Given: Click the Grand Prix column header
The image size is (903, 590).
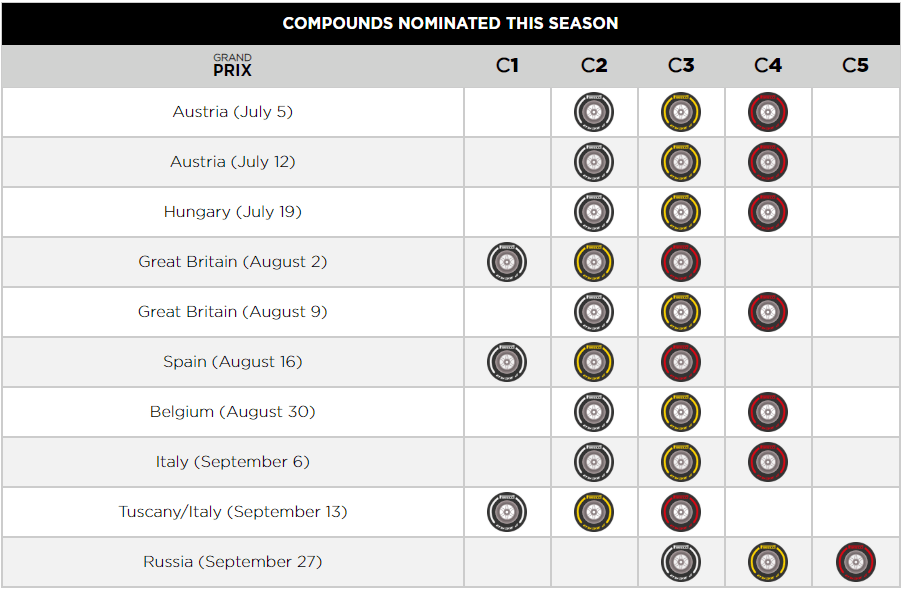Looking at the screenshot, I should [233, 66].
